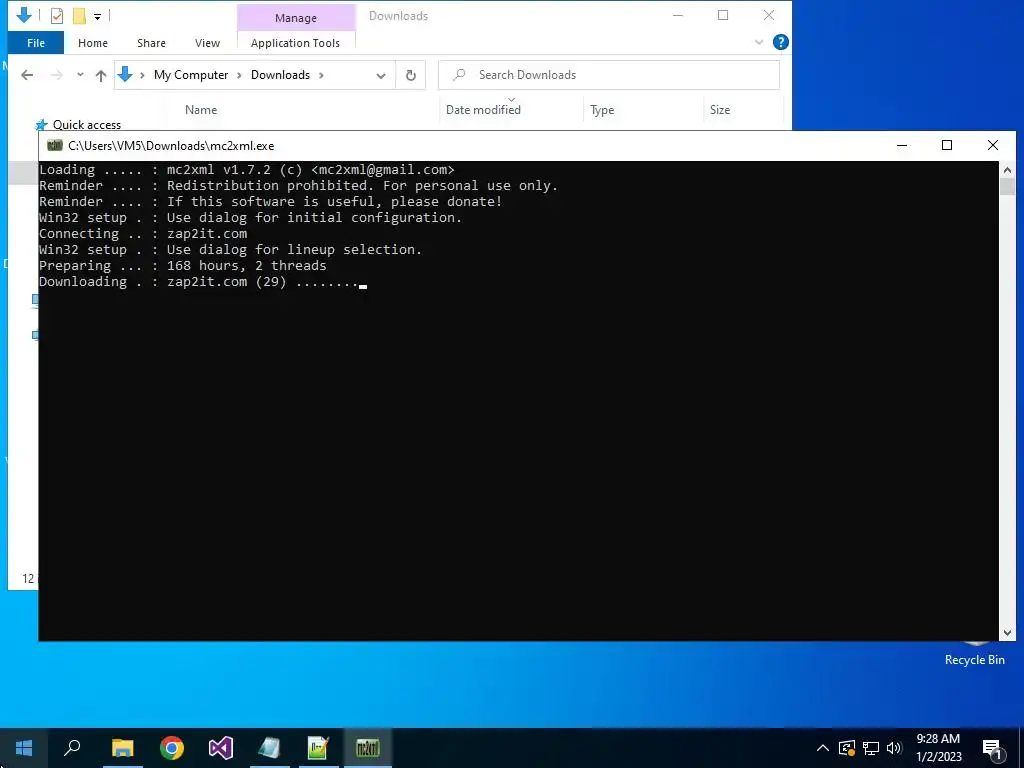Image resolution: width=1024 pixels, height=768 pixels.
Task: Click the Explorer Back navigation arrow
Action: tap(27, 75)
